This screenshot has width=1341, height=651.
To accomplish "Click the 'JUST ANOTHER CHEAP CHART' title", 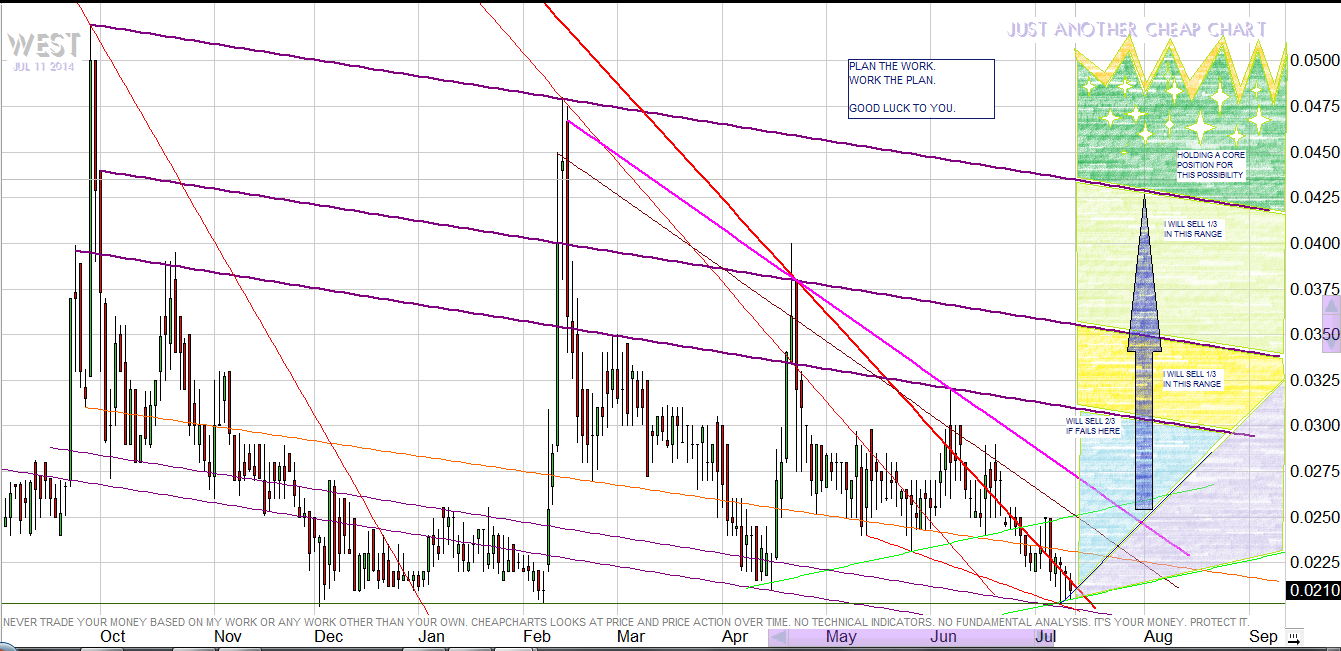I will point(1137,30).
